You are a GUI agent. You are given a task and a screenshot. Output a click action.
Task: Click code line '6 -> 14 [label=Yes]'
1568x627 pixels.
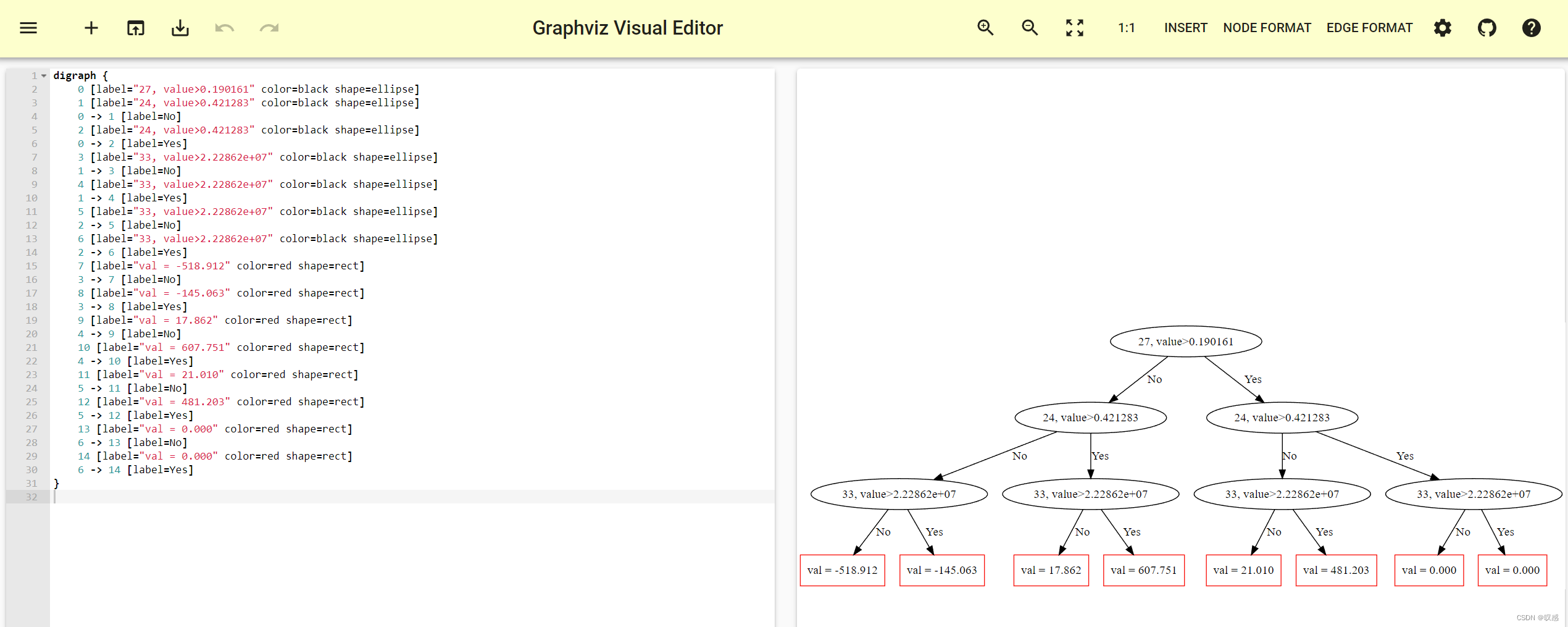point(136,469)
